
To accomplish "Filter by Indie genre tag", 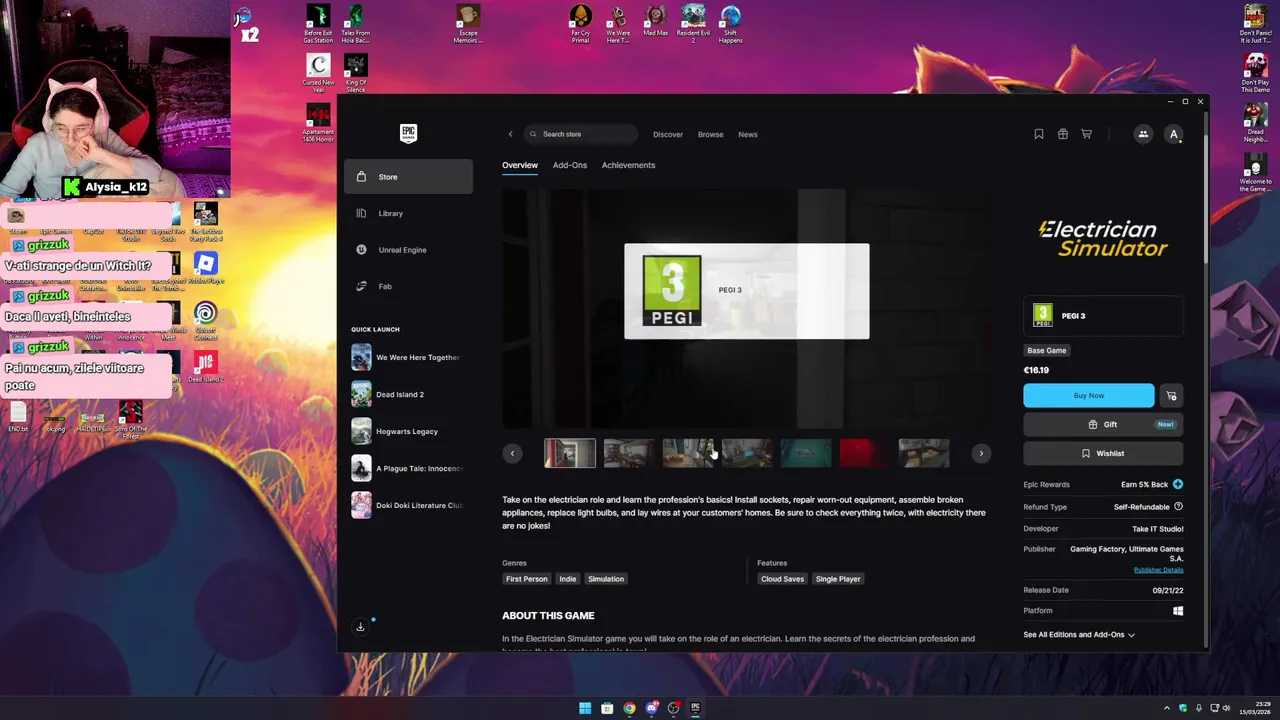I will (568, 579).
